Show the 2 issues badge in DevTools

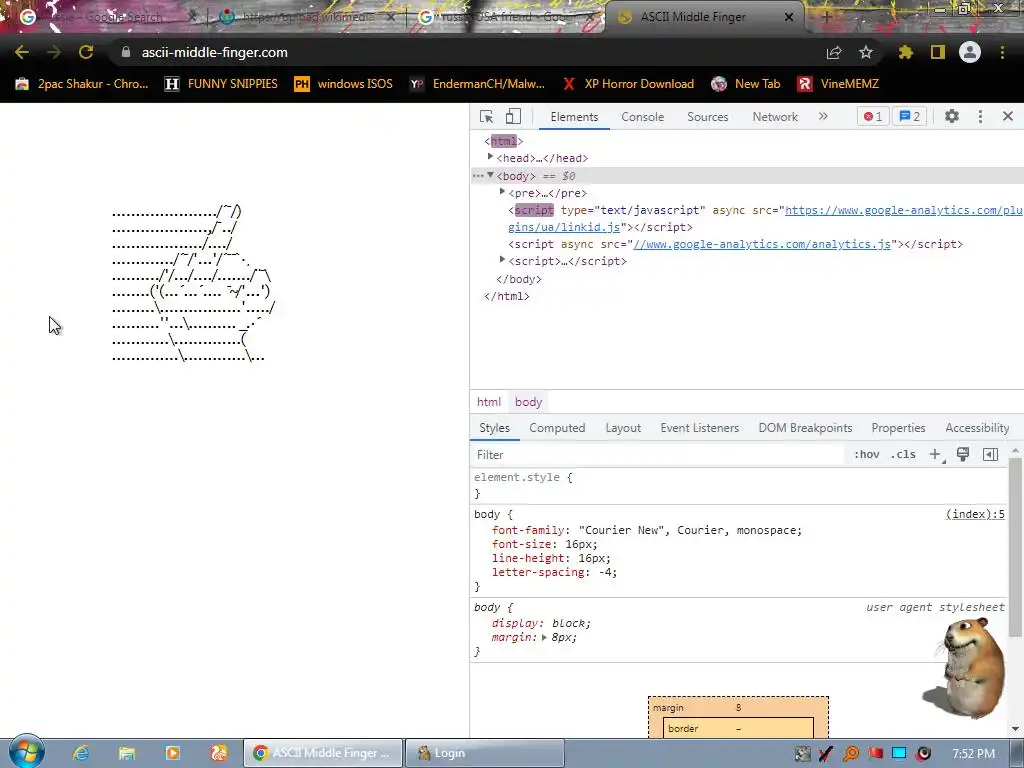coord(910,116)
